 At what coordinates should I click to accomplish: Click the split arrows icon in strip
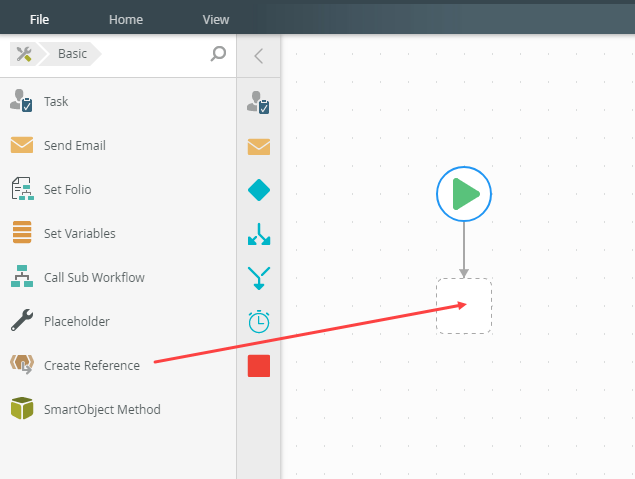(259, 234)
